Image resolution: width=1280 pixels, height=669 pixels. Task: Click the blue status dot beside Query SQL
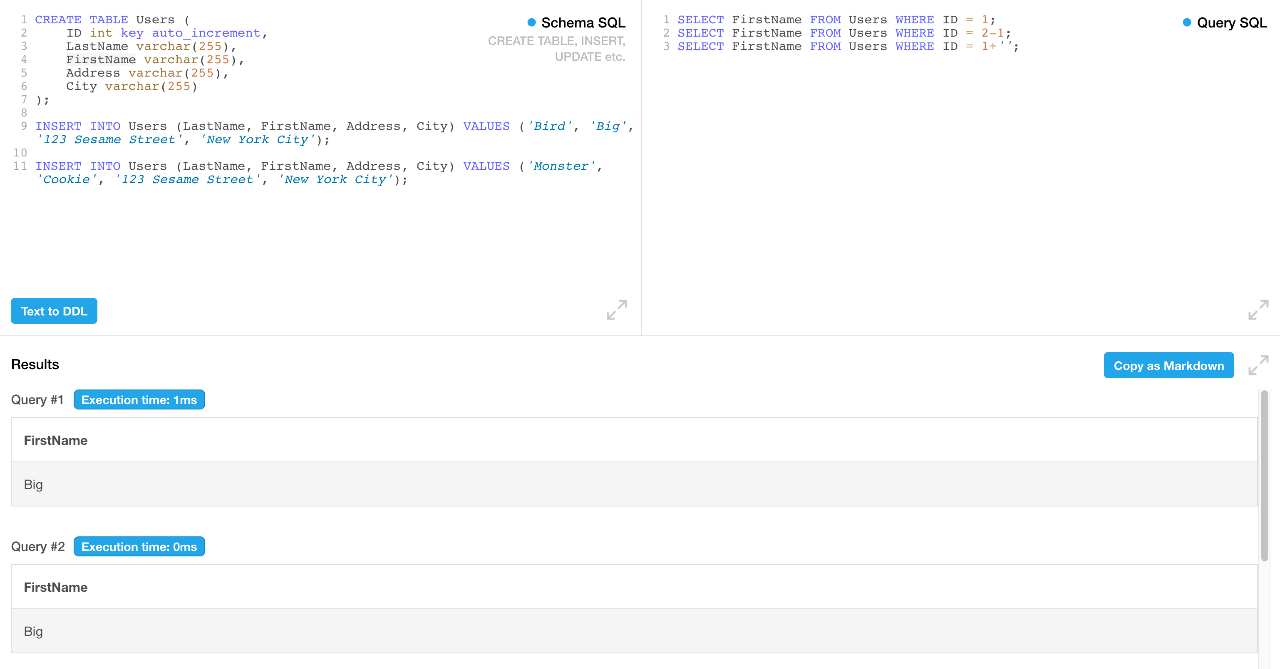point(1186,21)
